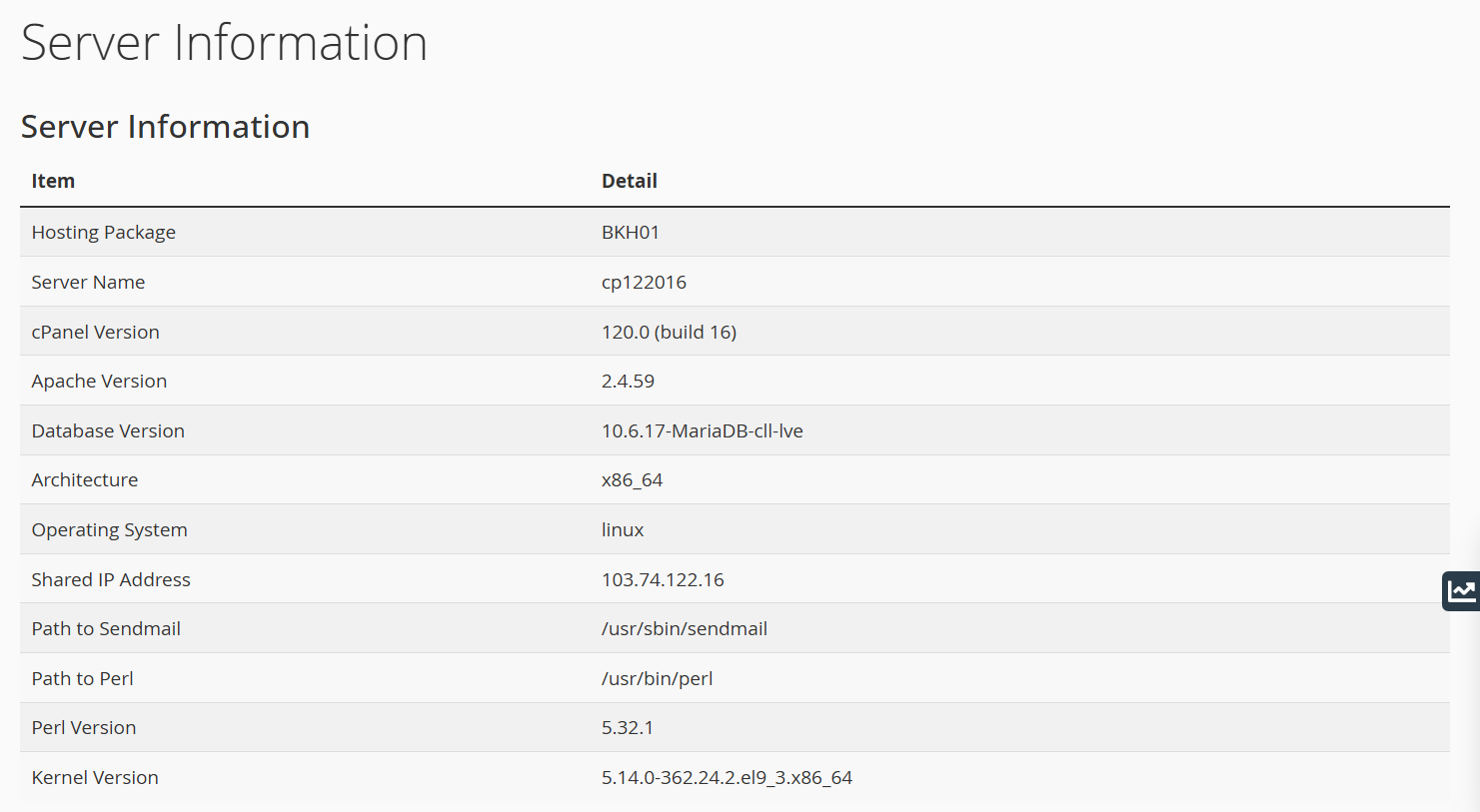Click the 'Apache Version' label
This screenshot has height=812, width=1480.
point(99,382)
